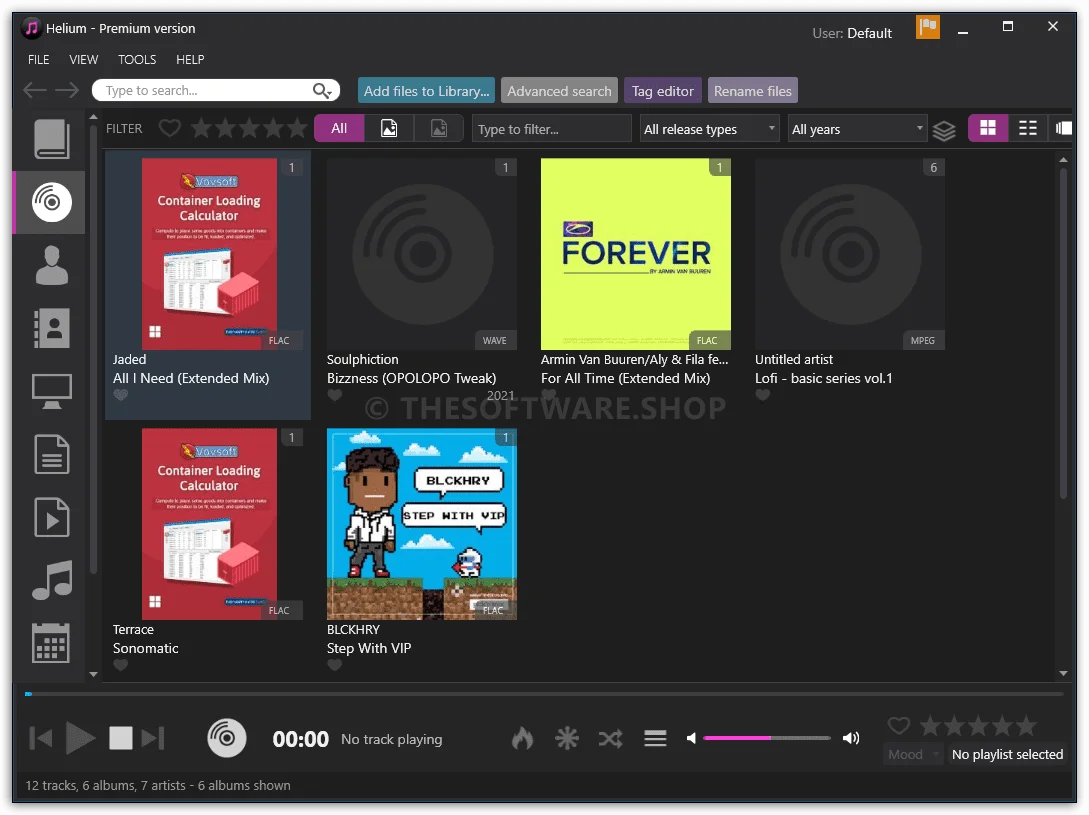The height and width of the screenshot is (815, 1089).
Task: Filter albums without cover pictures
Action: [439, 129]
